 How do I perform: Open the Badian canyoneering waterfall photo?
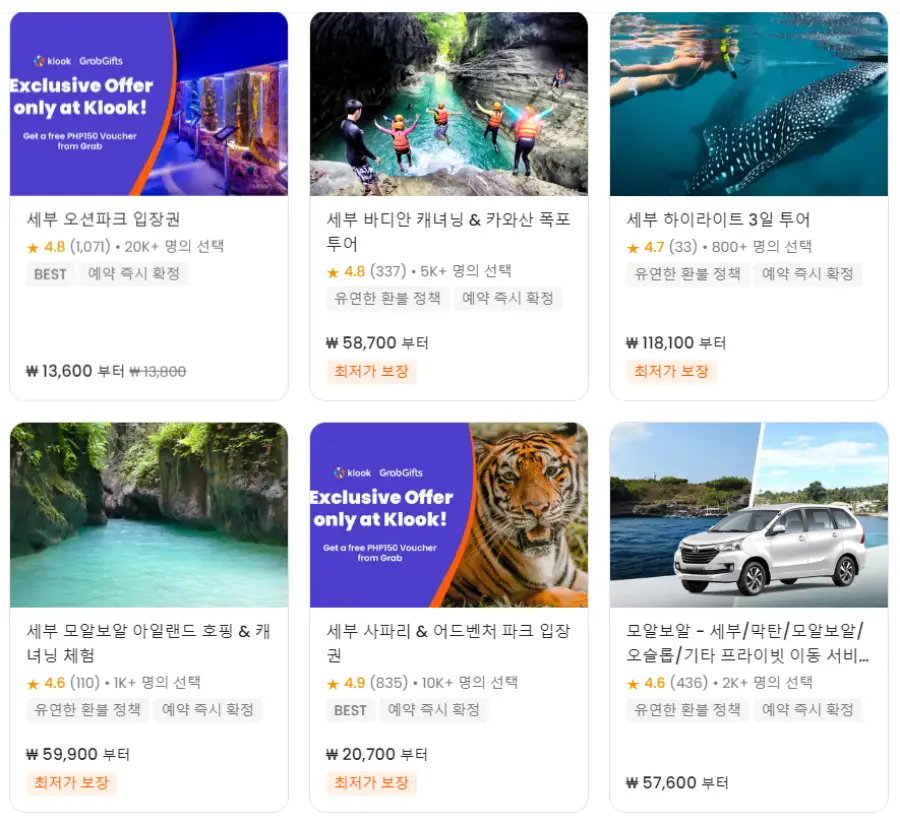(x=449, y=104)
